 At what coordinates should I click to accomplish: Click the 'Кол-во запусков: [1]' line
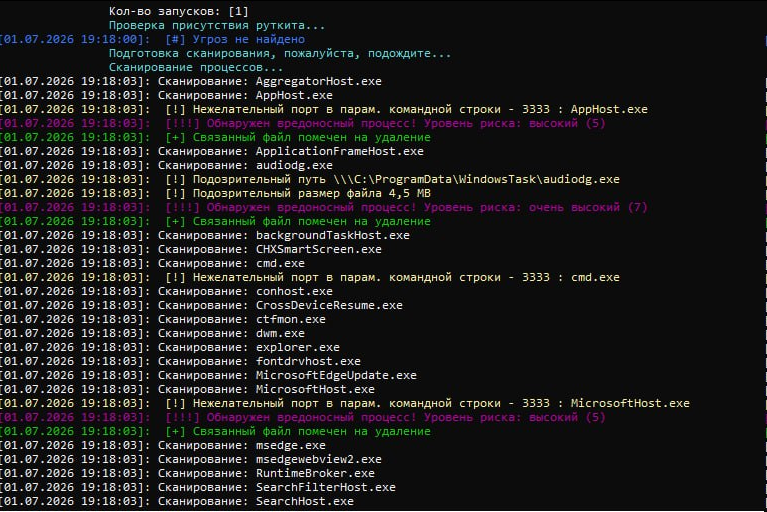(179, 11)
